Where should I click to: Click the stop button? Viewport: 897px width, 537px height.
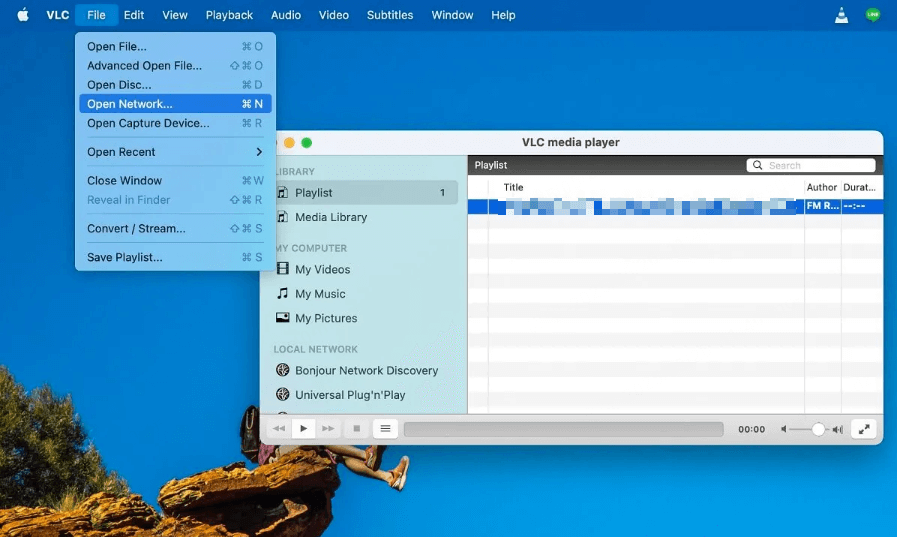click(356, 428)
